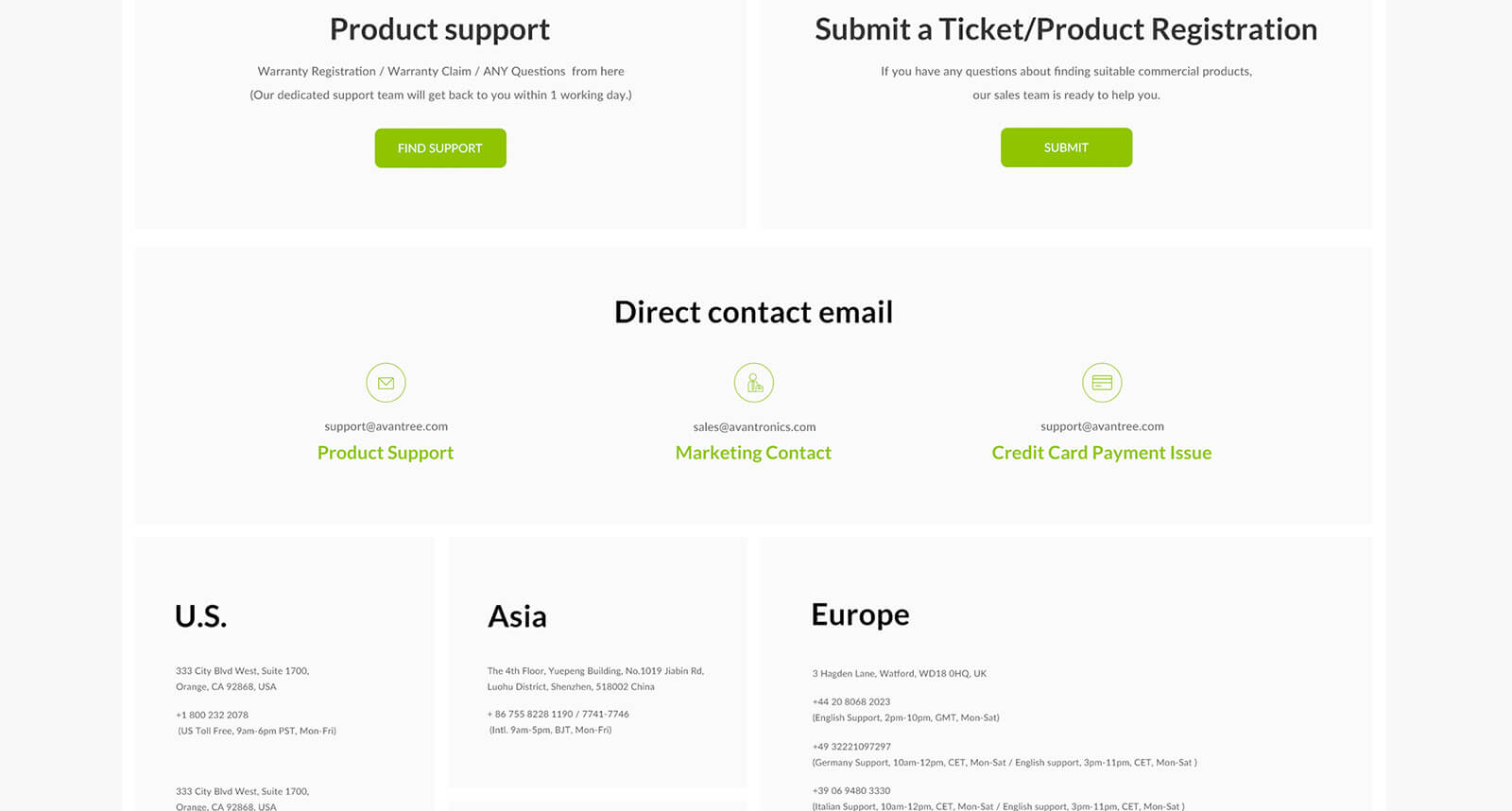Click the US toll free number +1 800 232 2078
1512x811 pixels.
pyautogui.click(x=213, y=716)
